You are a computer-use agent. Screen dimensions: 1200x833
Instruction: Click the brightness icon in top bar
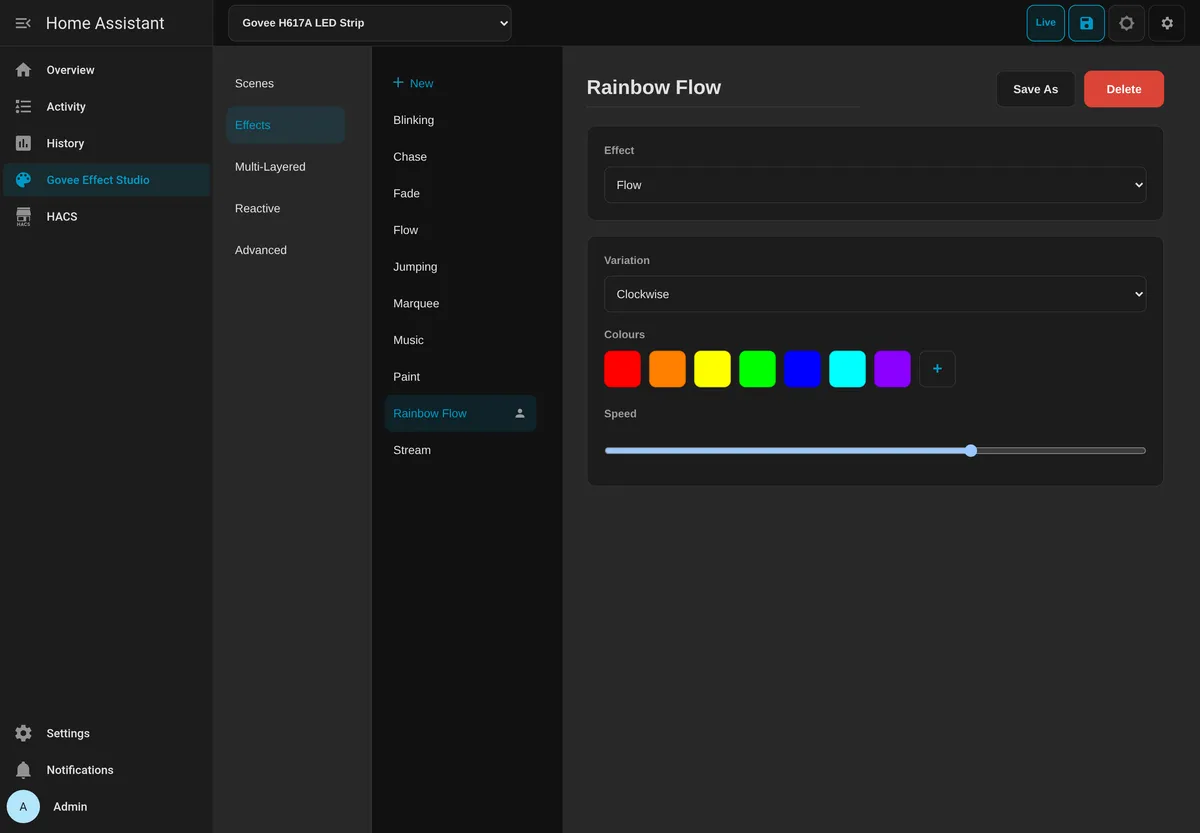coord(1127,23)
